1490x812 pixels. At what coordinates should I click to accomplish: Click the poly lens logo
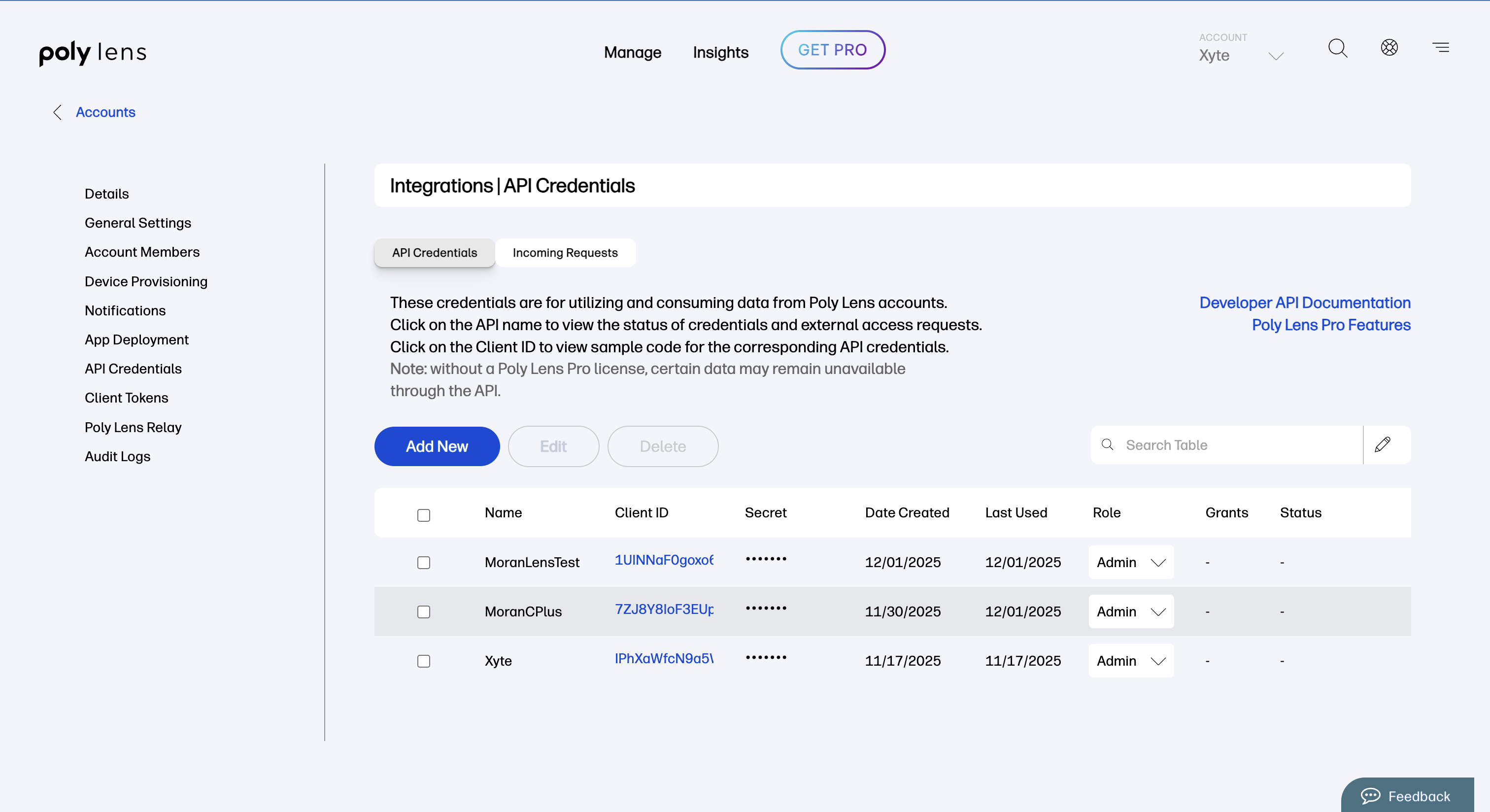(x=93, y=53)
